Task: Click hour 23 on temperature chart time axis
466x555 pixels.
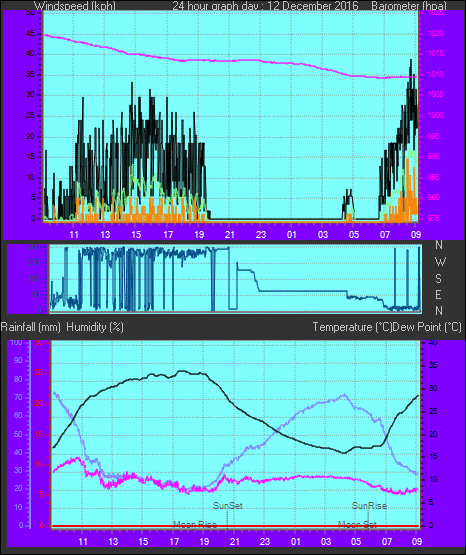Action: point(265,542)
